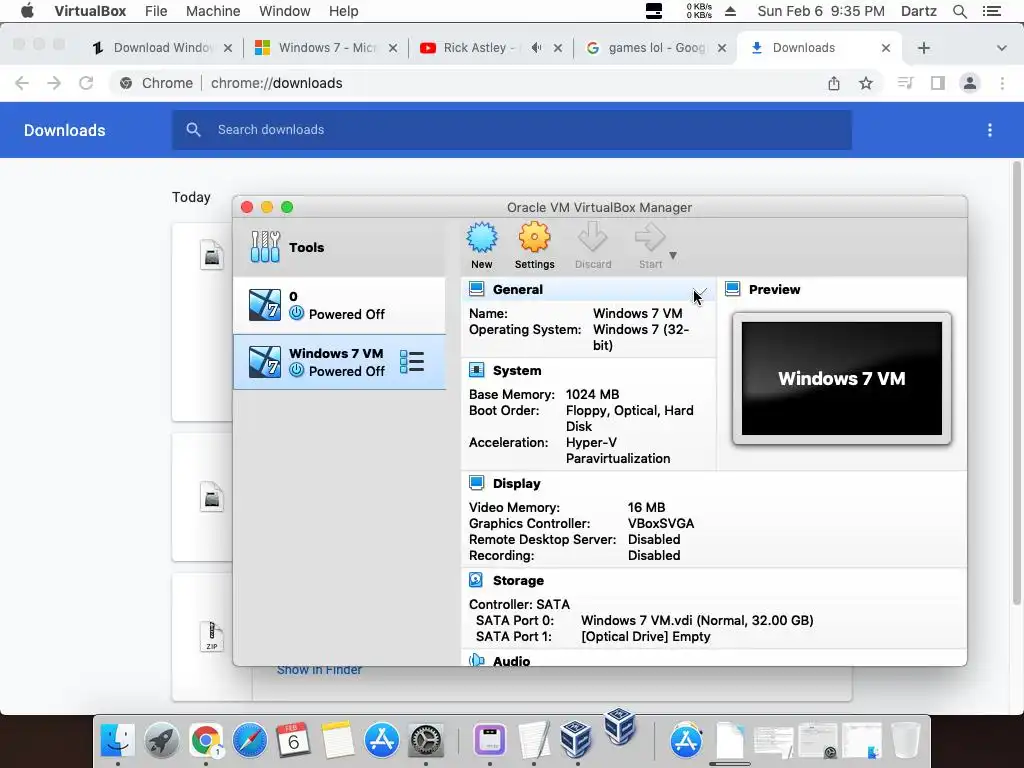
Task: Open the Apple menu
Action: tap(27, 11)
